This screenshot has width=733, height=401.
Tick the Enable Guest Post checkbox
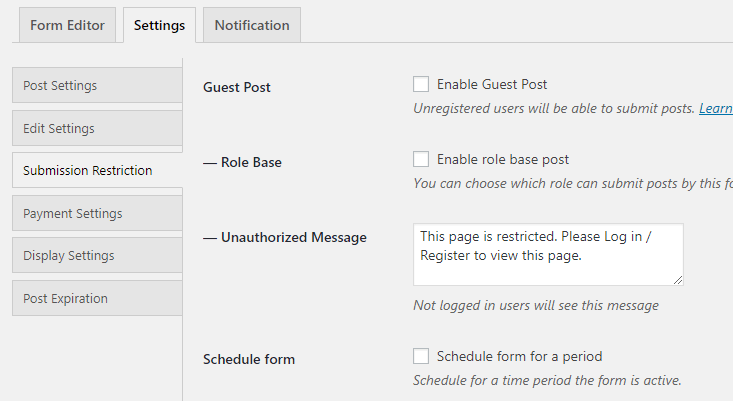click(421, 85)
